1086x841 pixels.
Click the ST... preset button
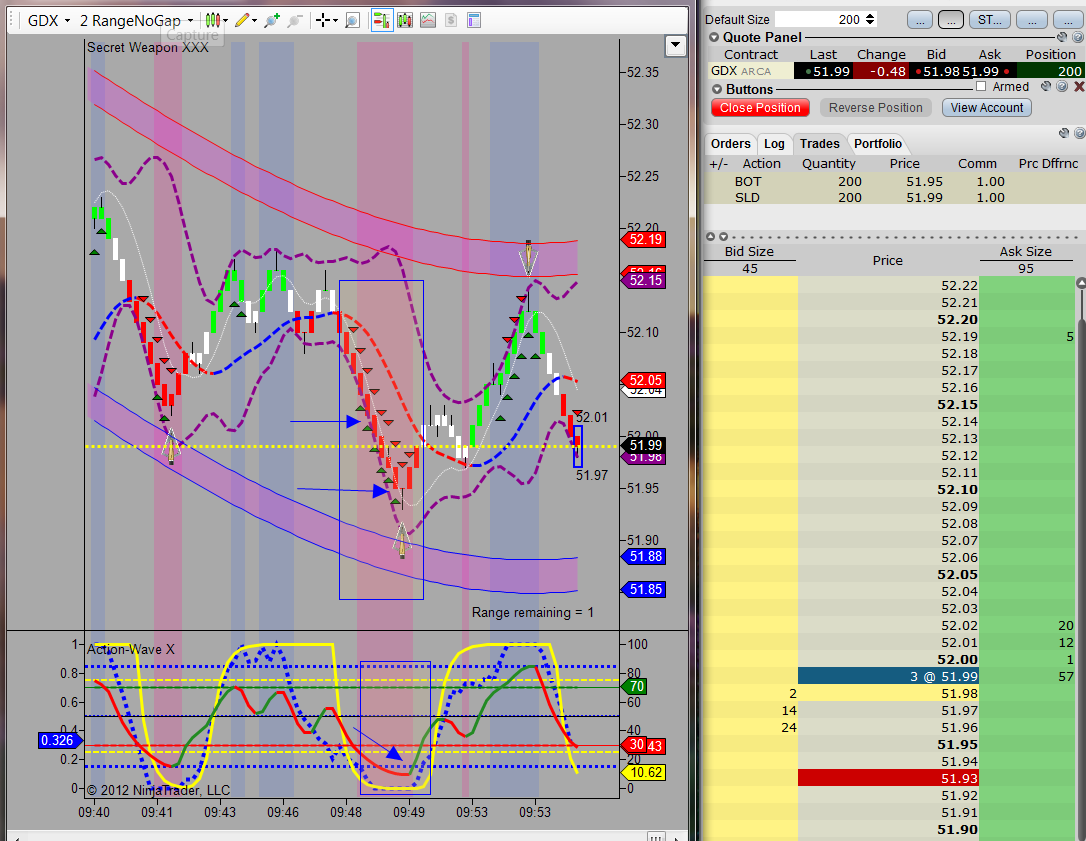[x=989, y=19]
